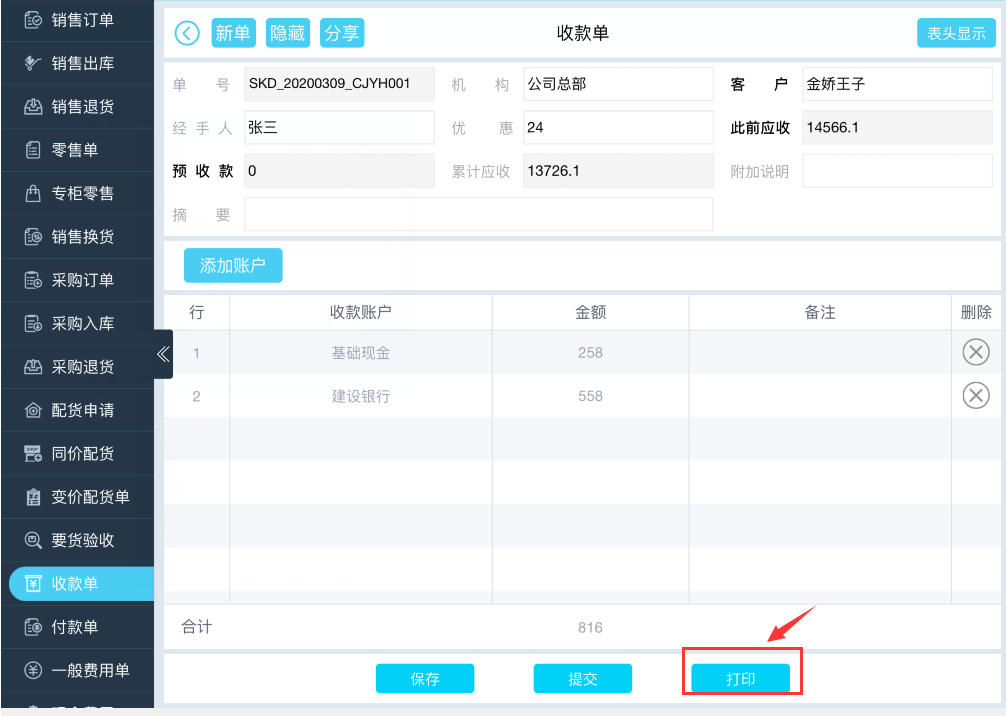Delete row 1 基础现金 entry

click(x=975, y=352)
